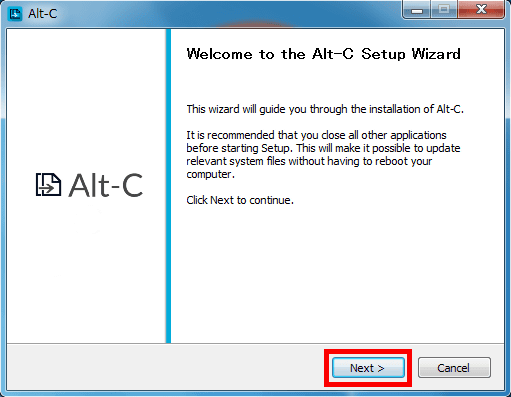
Task: Open the Alt-C title bar system icon
Action: 15,14
